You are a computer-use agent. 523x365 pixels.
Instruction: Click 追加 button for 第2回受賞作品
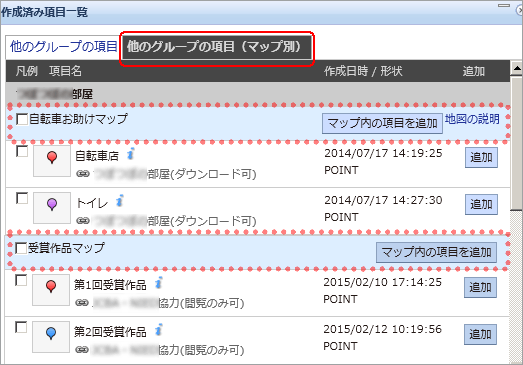[x=480, y=334]
